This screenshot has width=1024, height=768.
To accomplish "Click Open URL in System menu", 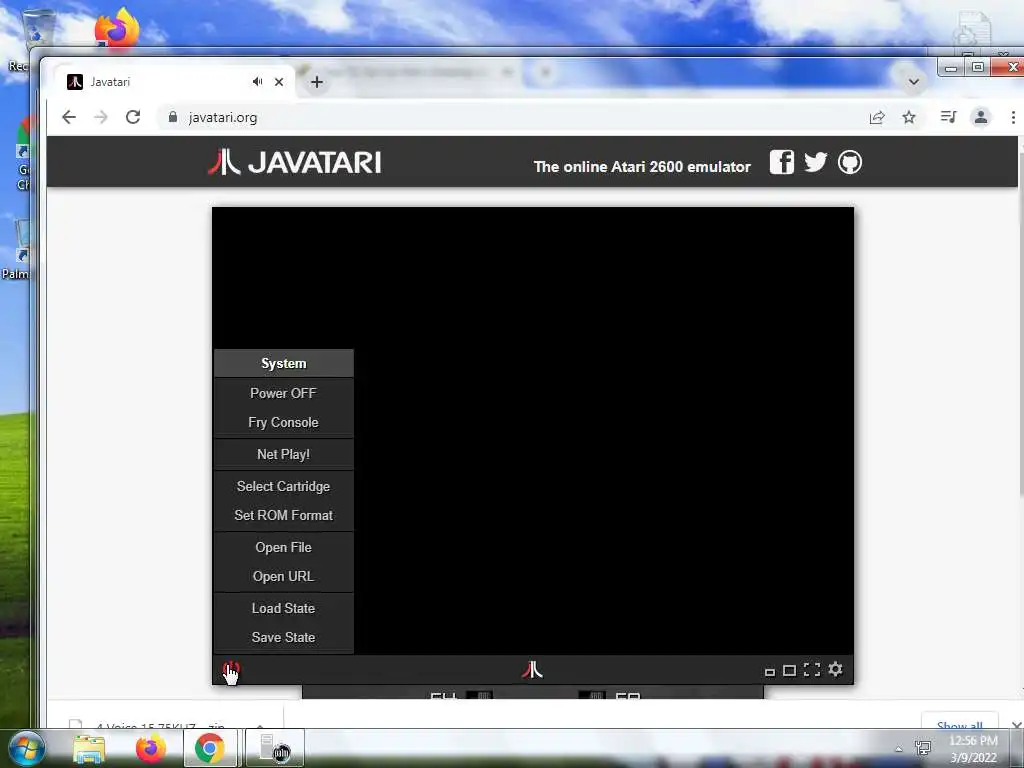I will point(283,577).
